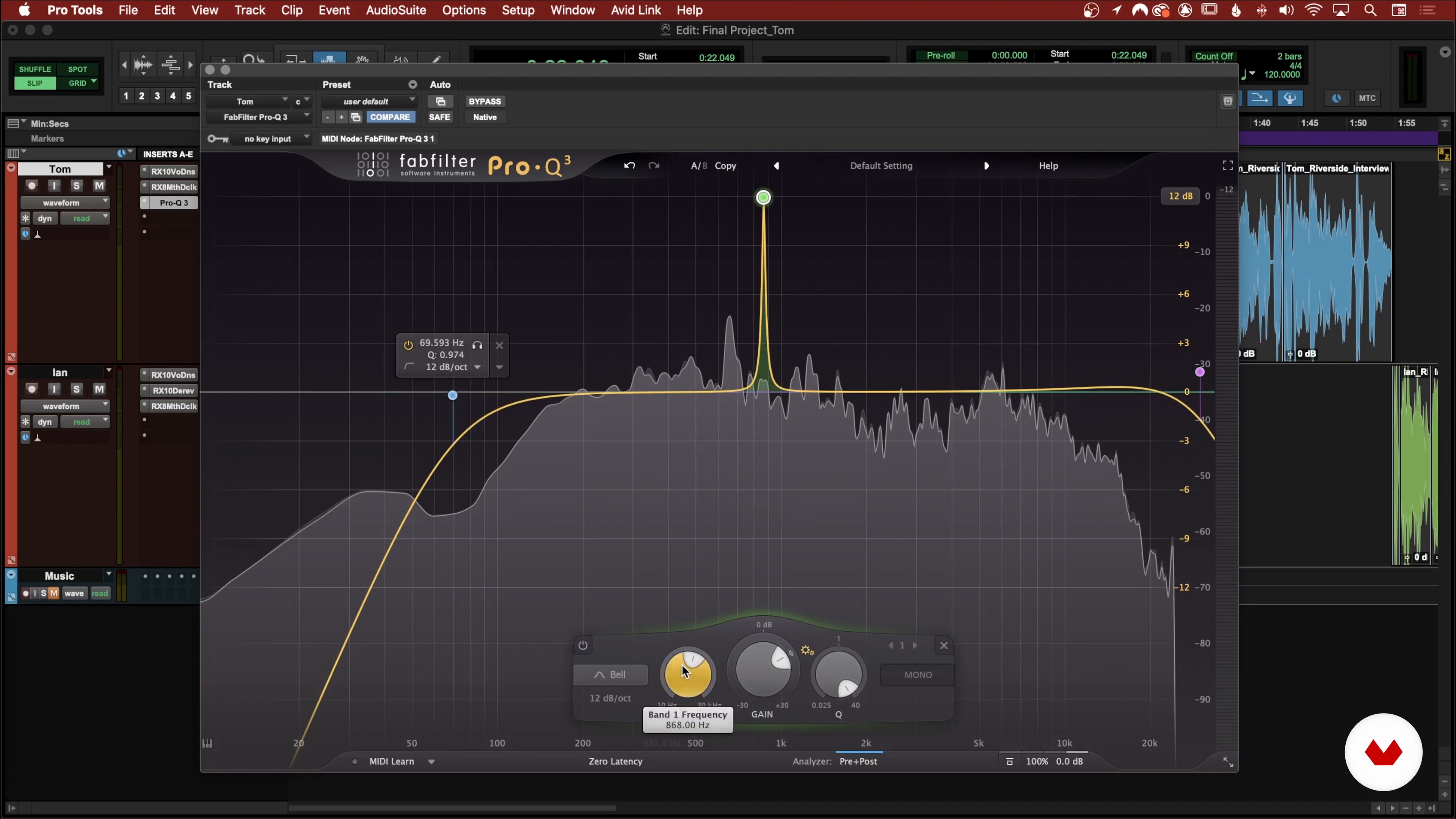Toggle power on the 69.593 Hz band popup
The image size is (1456, 819).
408,344
